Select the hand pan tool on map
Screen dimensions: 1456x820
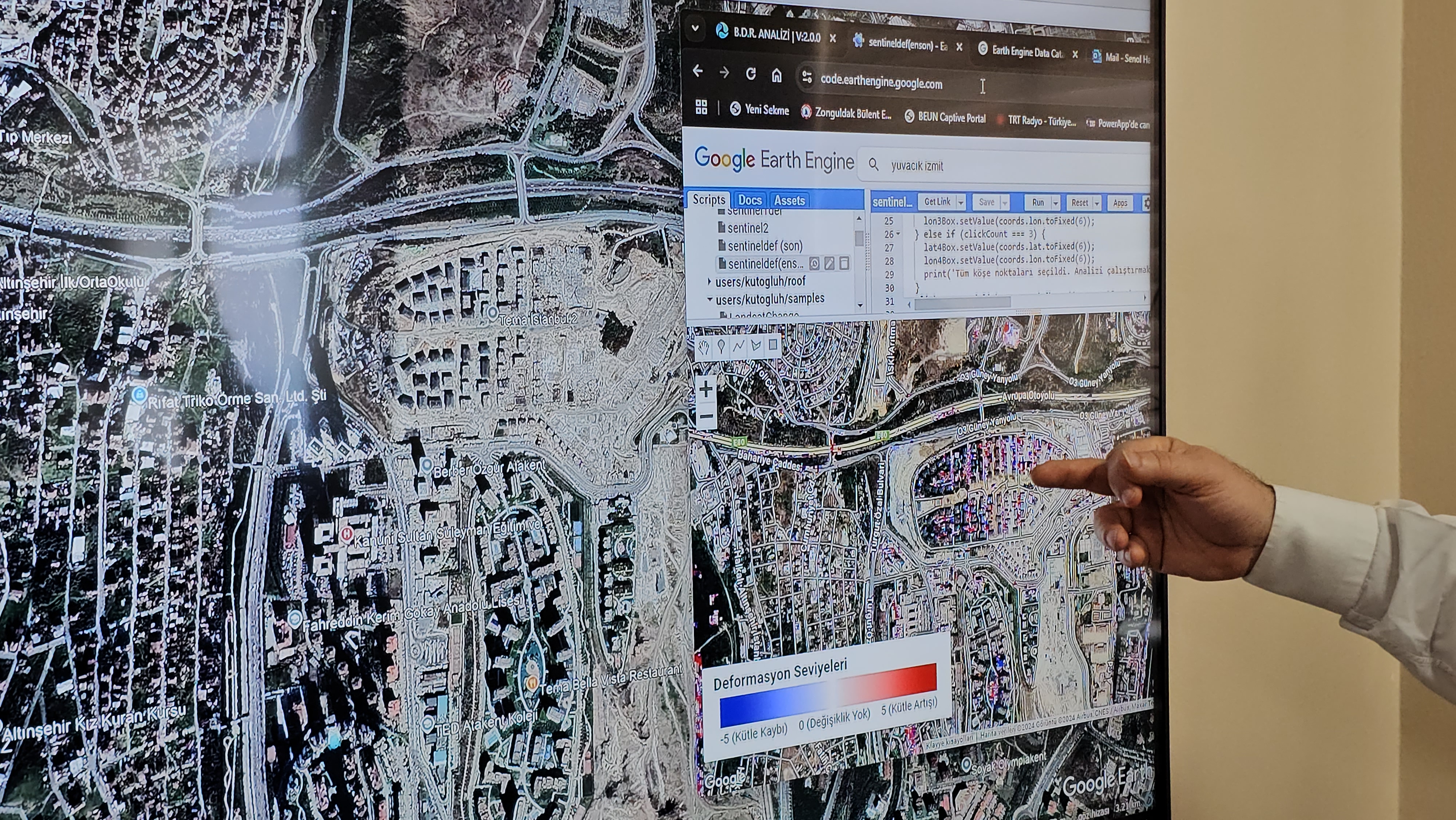point(704,347)
